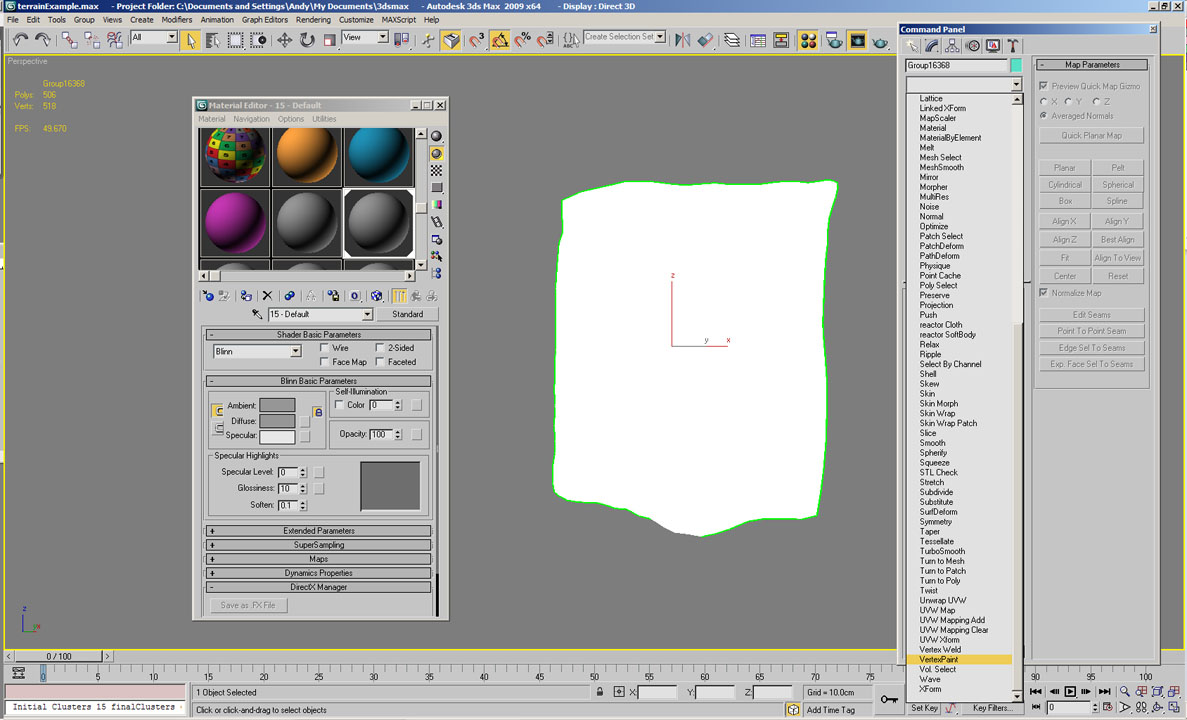Click the Standard material type button
The image size is (1187, 720).
pos(407,314)
